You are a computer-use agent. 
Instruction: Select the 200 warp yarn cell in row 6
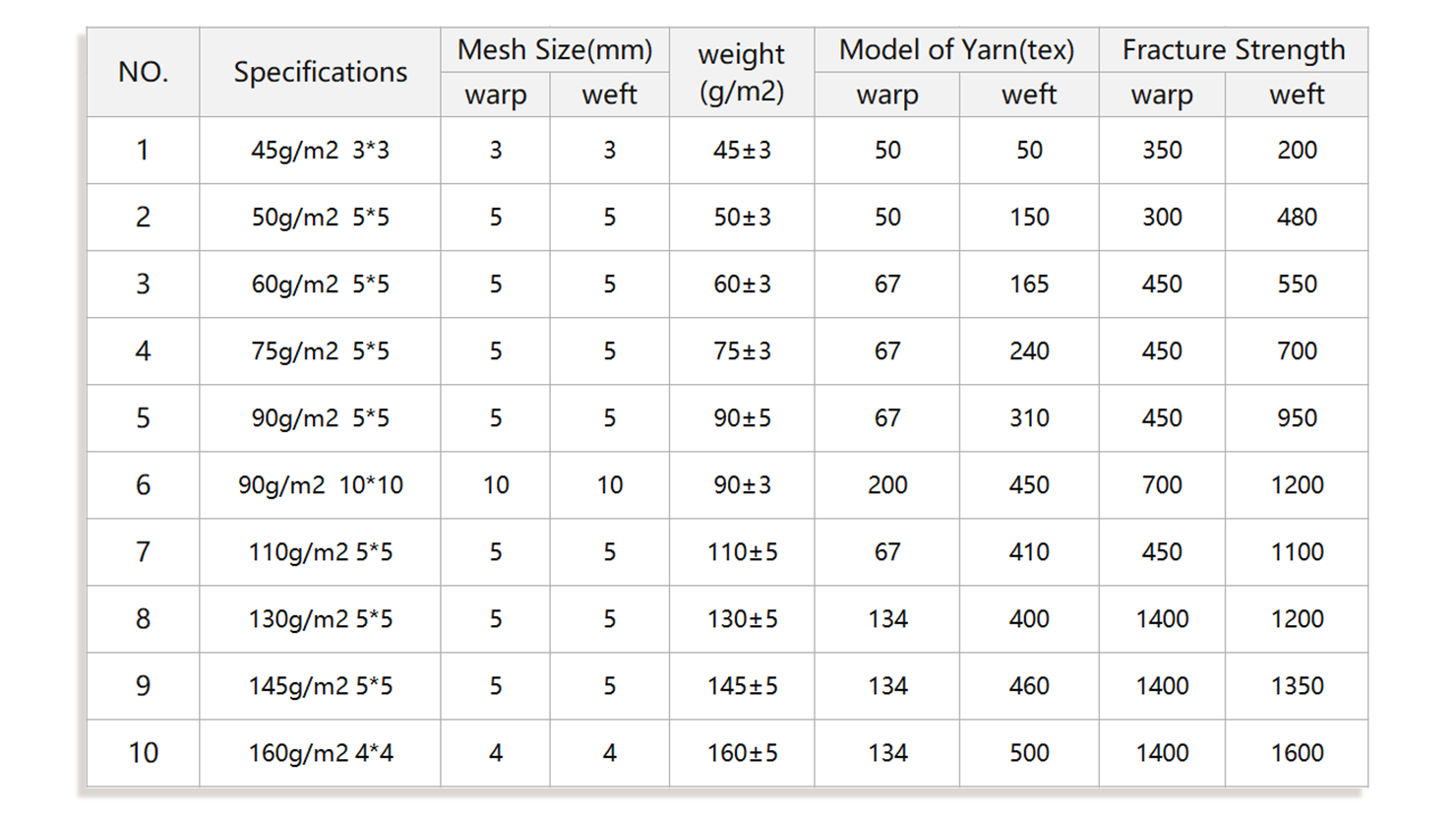pyautogui.click(x=887, y=485)
